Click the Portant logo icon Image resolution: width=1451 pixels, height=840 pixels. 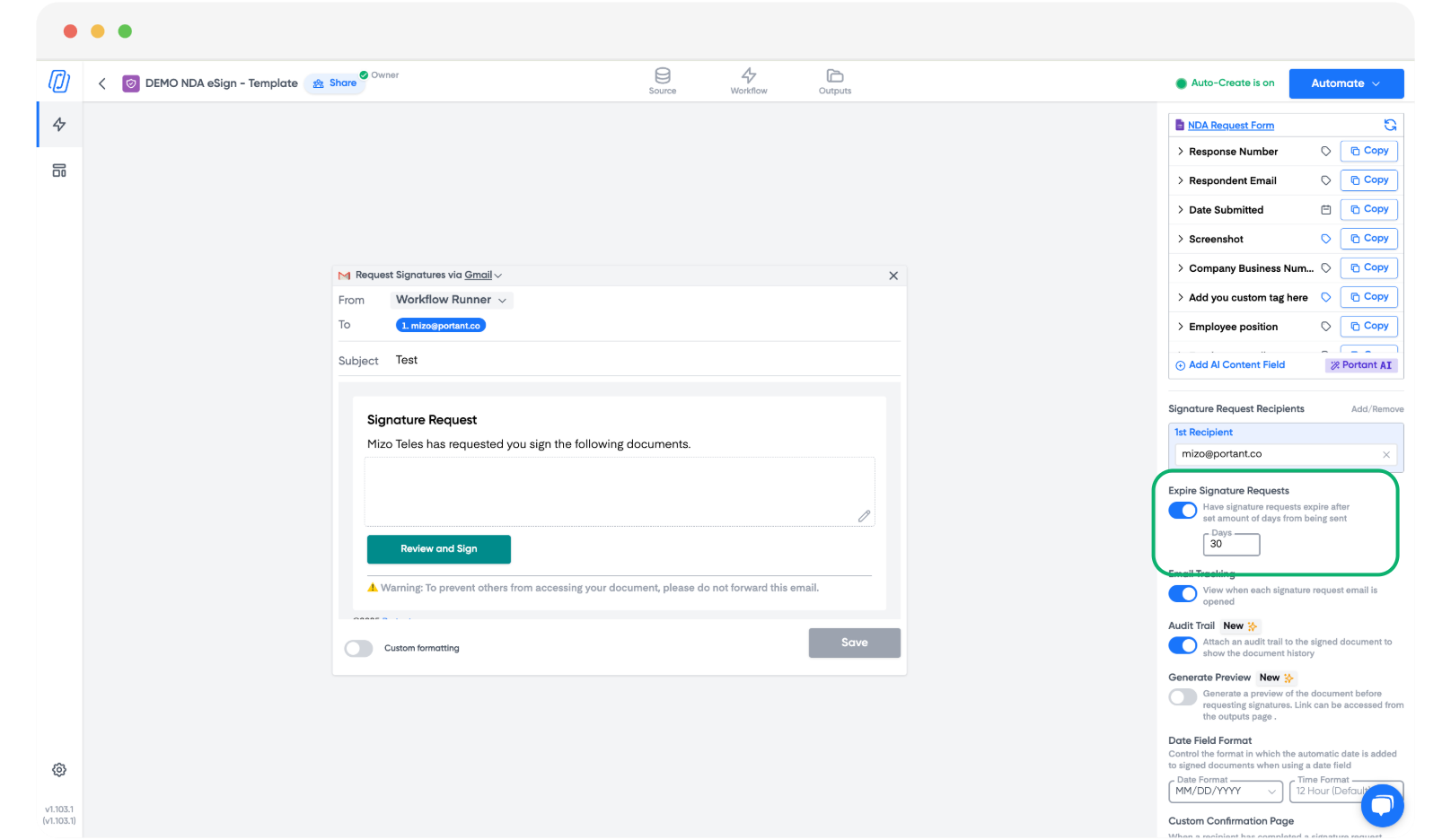tap(59, 82)
